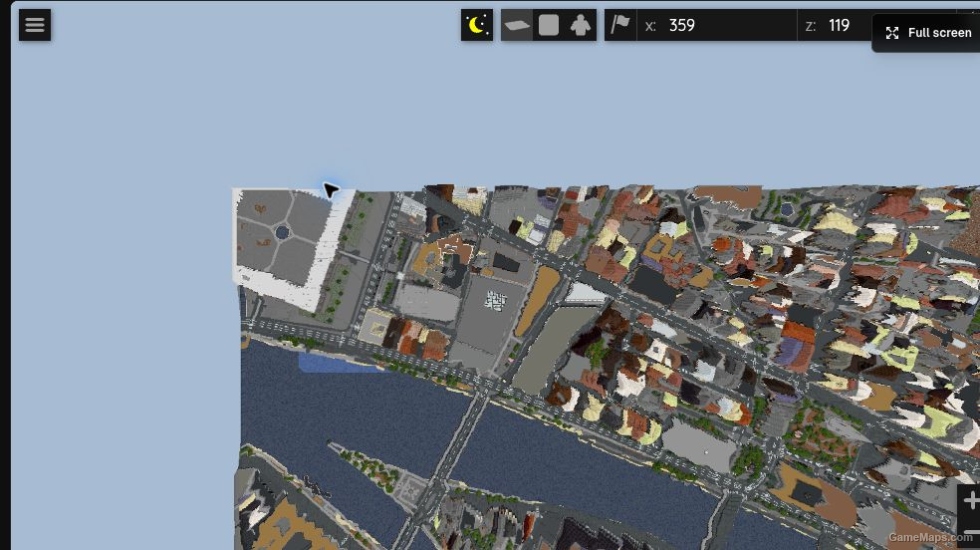Edit the x coordinate field
Image resolution: width=980 pixels, height=550 pixels.
point(717,25)
